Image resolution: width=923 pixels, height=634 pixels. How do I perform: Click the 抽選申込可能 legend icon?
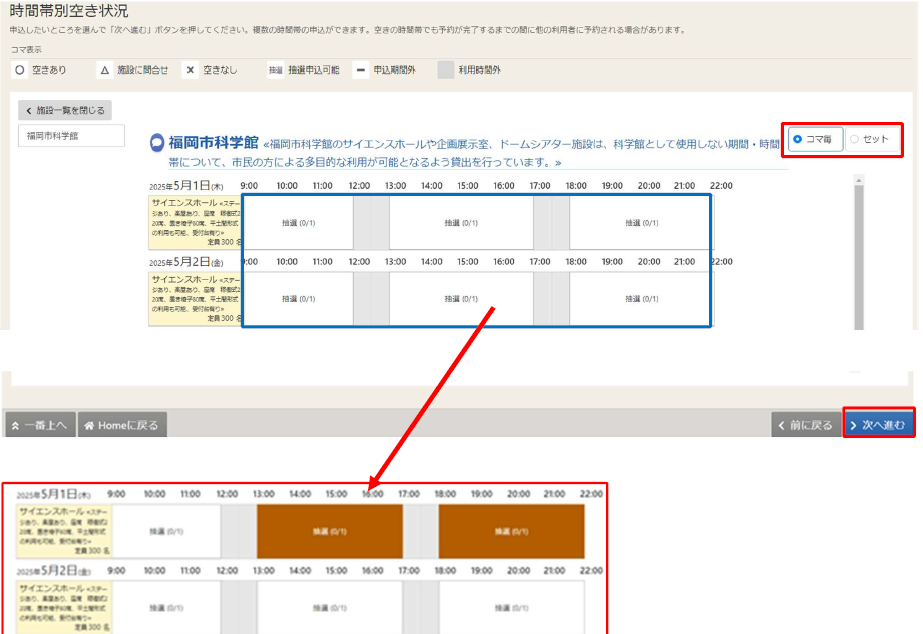pyautogui.click(x=275, y=70)
